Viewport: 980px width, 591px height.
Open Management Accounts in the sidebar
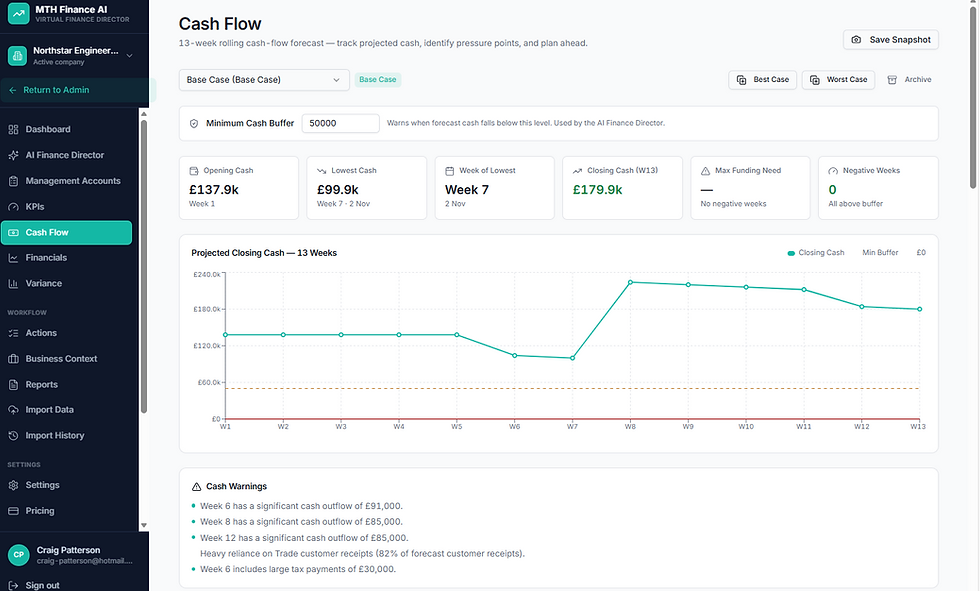coord(66,181)
